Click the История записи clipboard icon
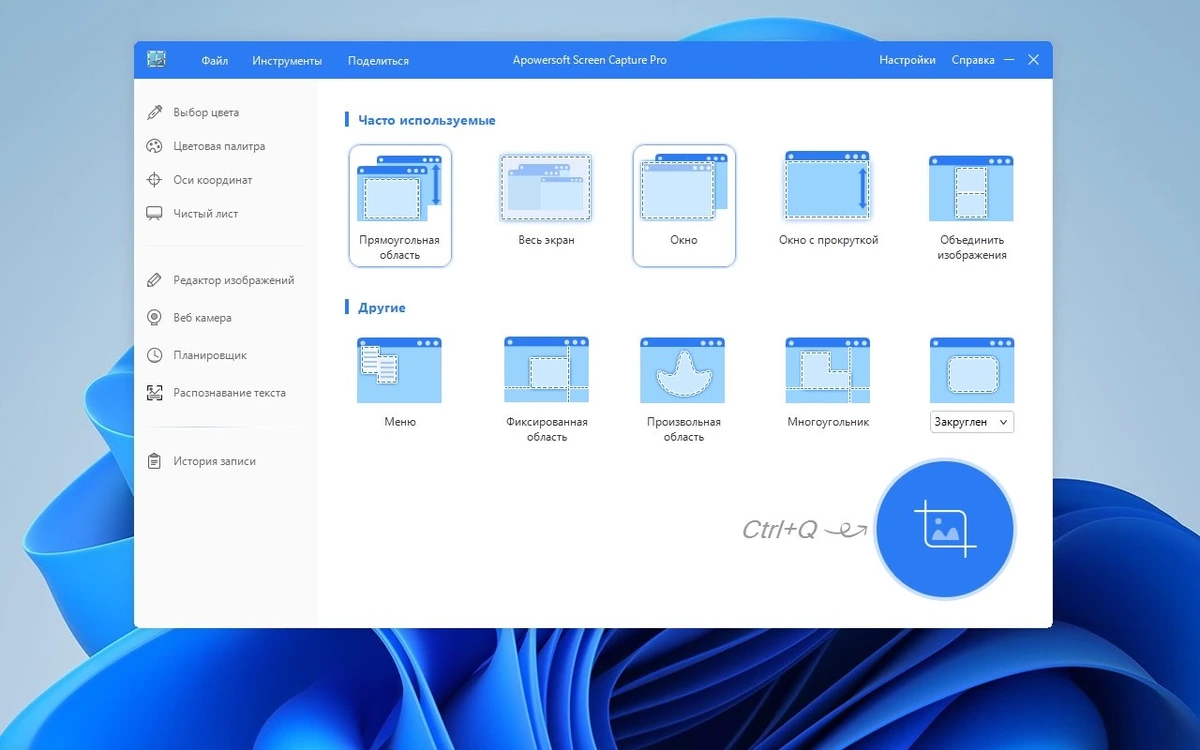Screen dimensions: 1200x750 [x=154, y=461]
